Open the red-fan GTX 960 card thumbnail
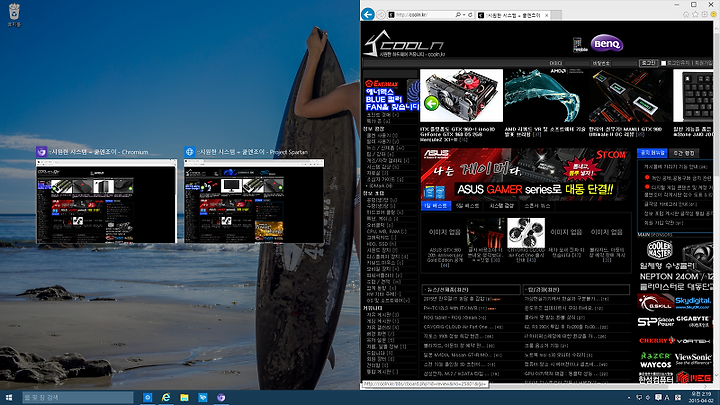This screenshot has height=405, width=720. point(461,96)
